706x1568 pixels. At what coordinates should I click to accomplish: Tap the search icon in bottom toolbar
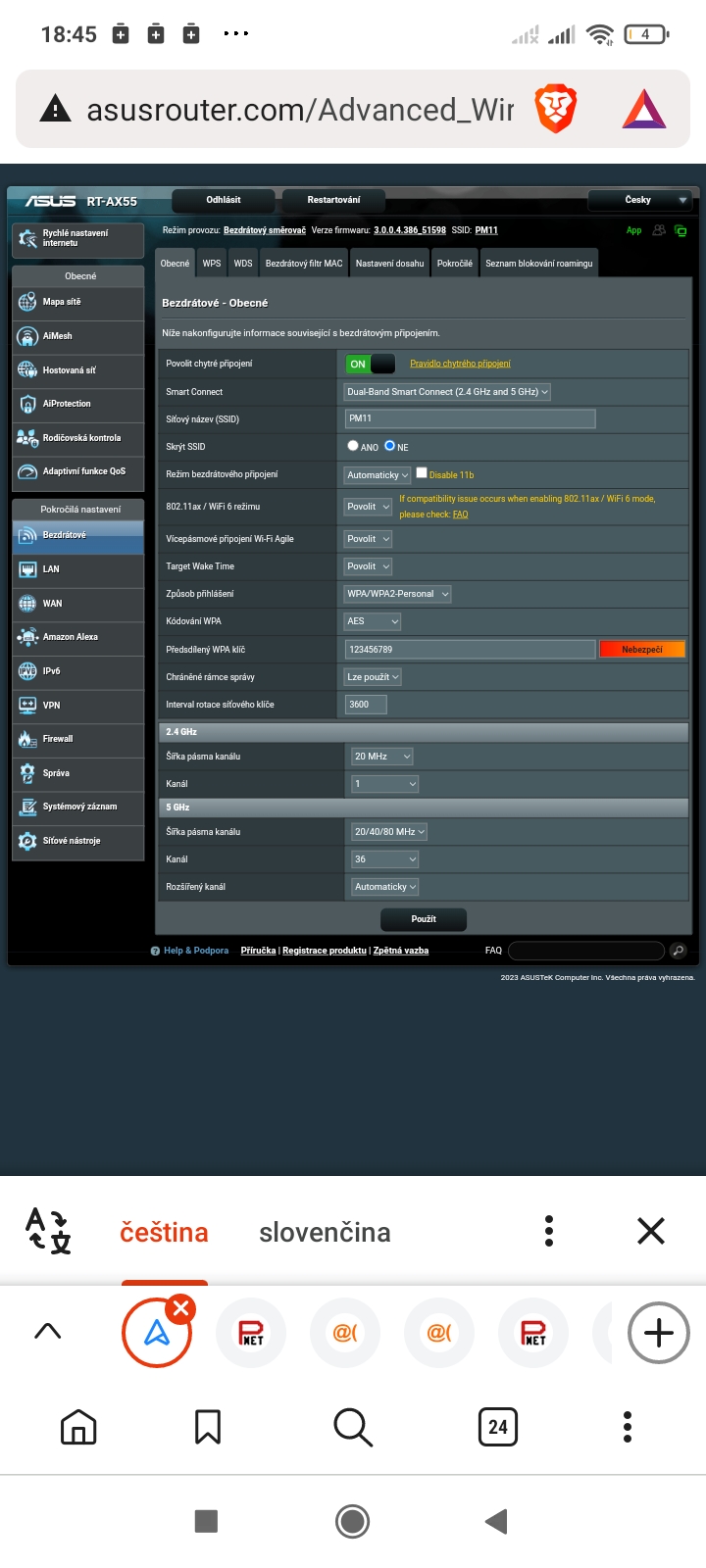pyautogui.click(x=353, y=1427)
